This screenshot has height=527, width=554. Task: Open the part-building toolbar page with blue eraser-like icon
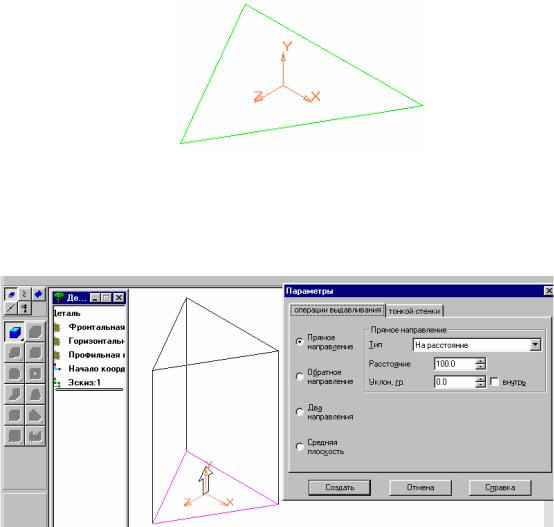coord(11,294)
